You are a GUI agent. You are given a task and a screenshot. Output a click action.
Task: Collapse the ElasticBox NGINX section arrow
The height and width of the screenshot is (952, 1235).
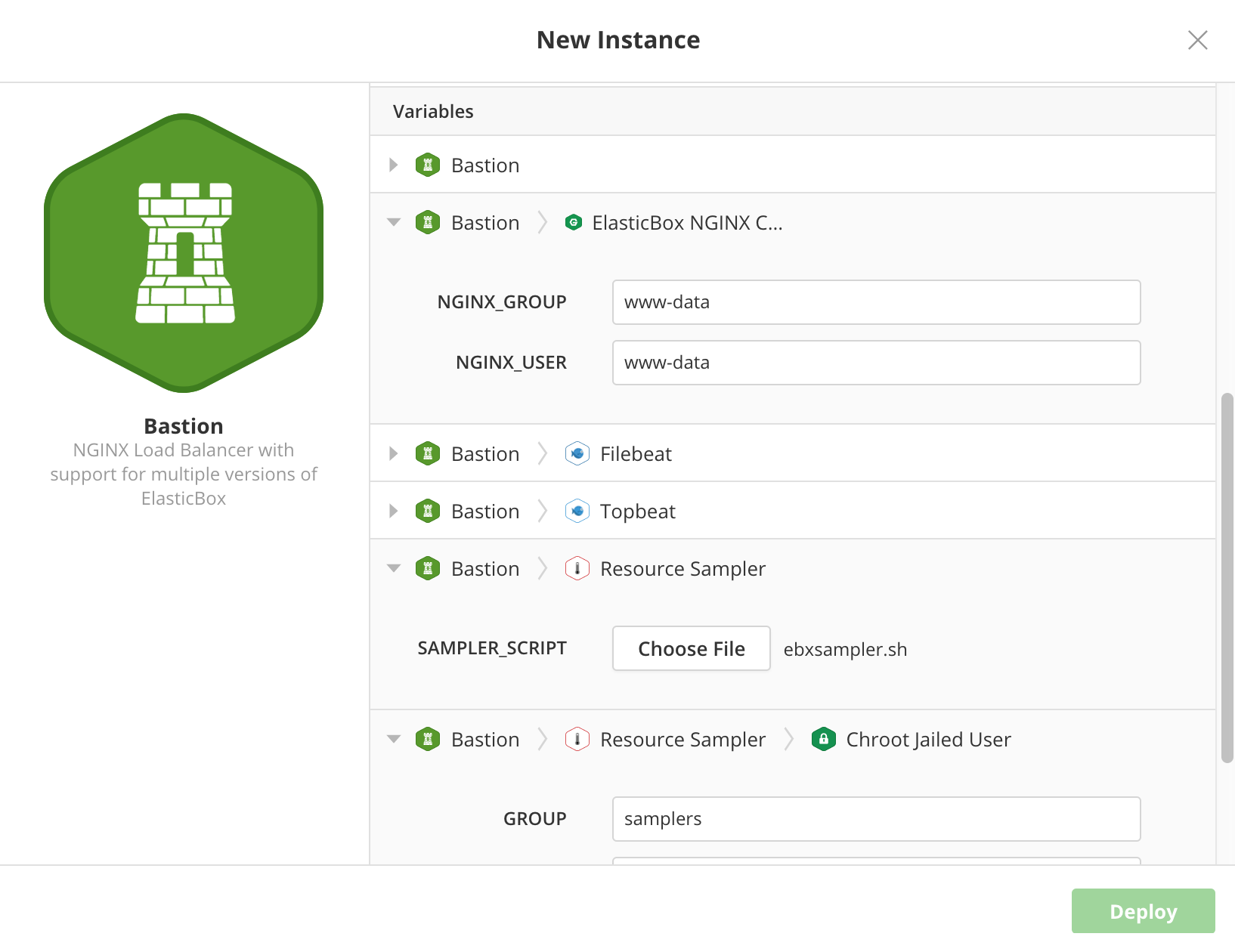coord(394,222)
